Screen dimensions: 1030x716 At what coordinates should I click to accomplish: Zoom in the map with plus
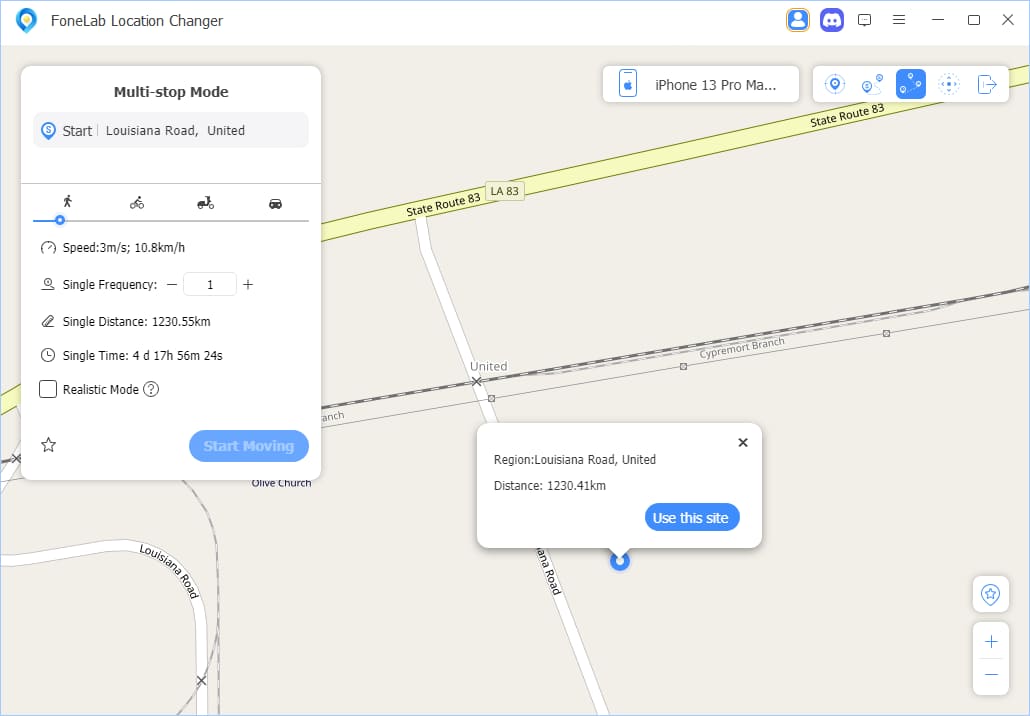click(x=991, y=641)
